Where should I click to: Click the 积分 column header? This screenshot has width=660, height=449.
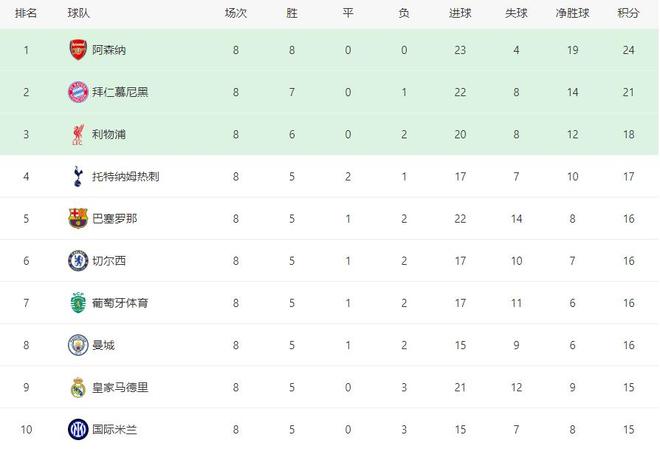point(629,13)
